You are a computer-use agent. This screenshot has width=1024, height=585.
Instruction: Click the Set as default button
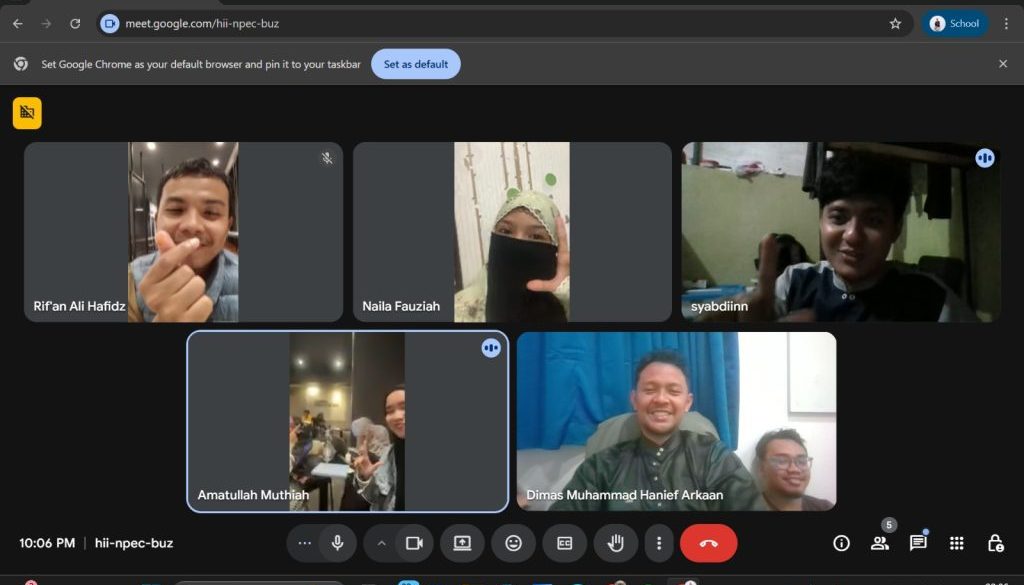[x=415, y=64]
